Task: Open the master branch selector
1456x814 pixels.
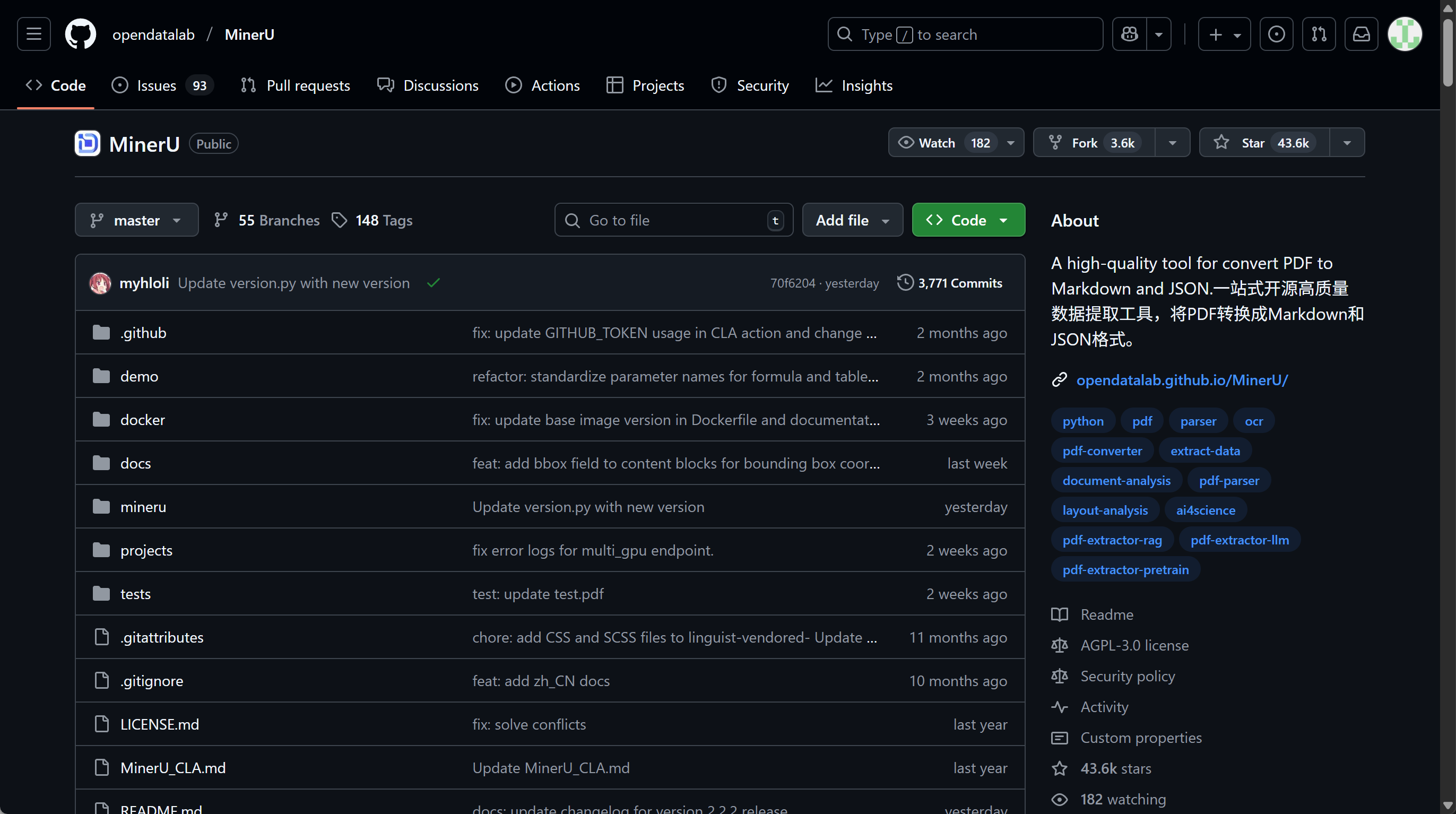Action: 136,220
